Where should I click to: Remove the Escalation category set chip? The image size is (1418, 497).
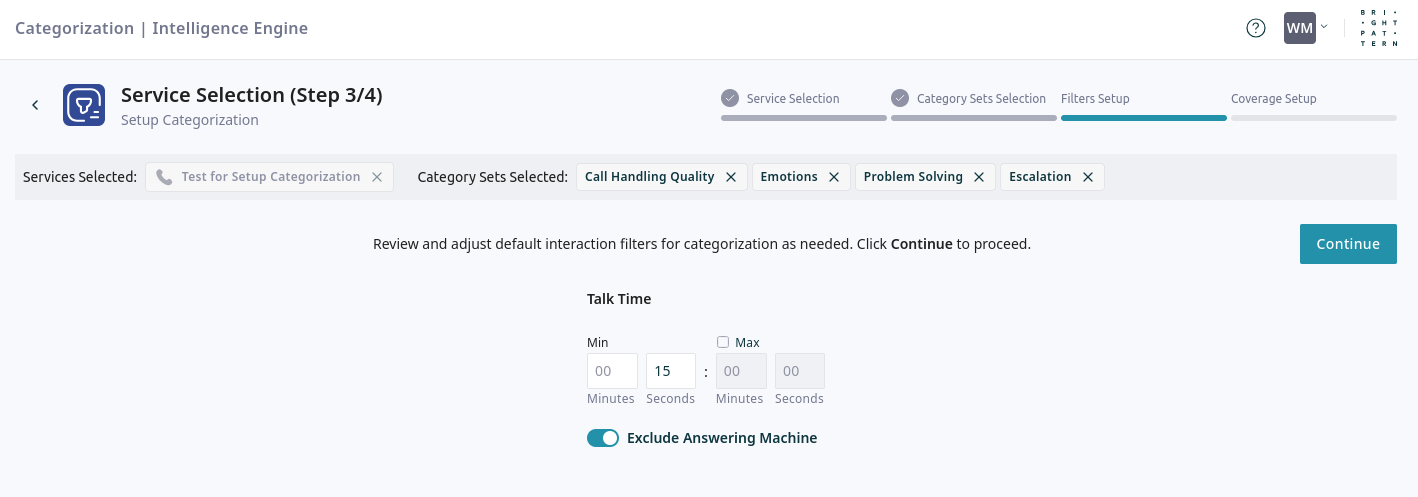(1088, 177)
